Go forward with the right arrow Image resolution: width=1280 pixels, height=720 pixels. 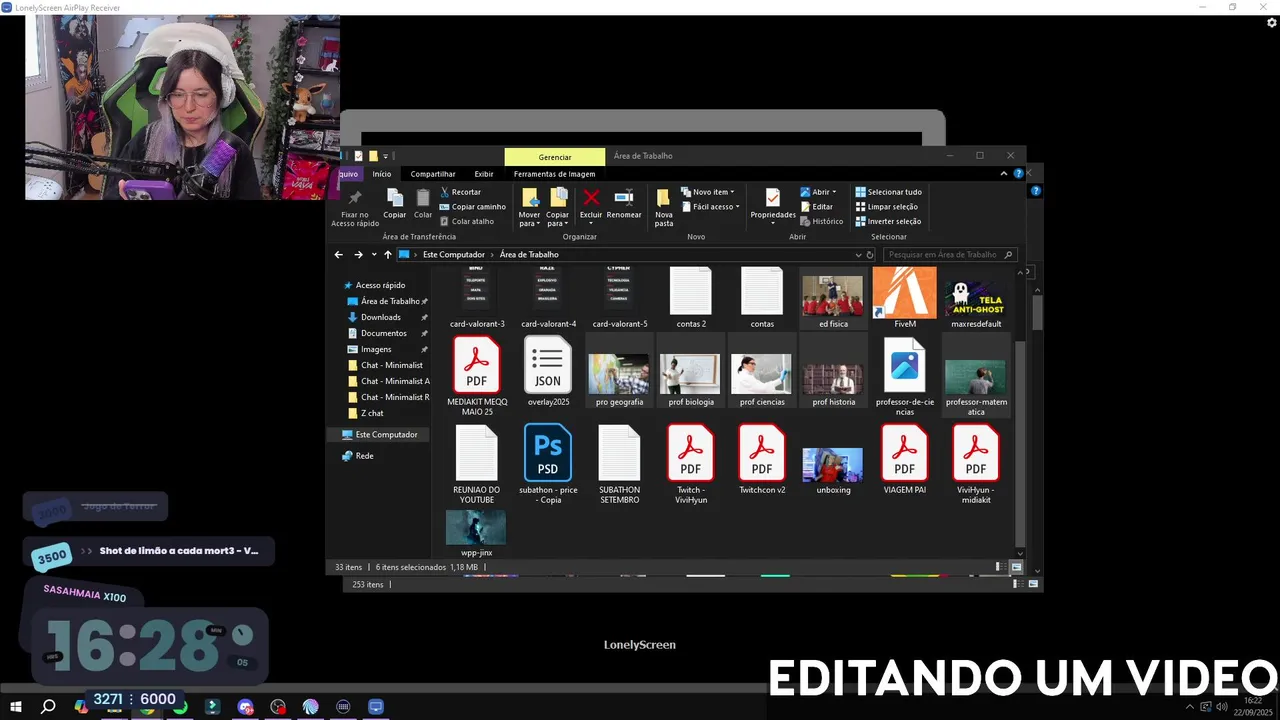(358, 255)
